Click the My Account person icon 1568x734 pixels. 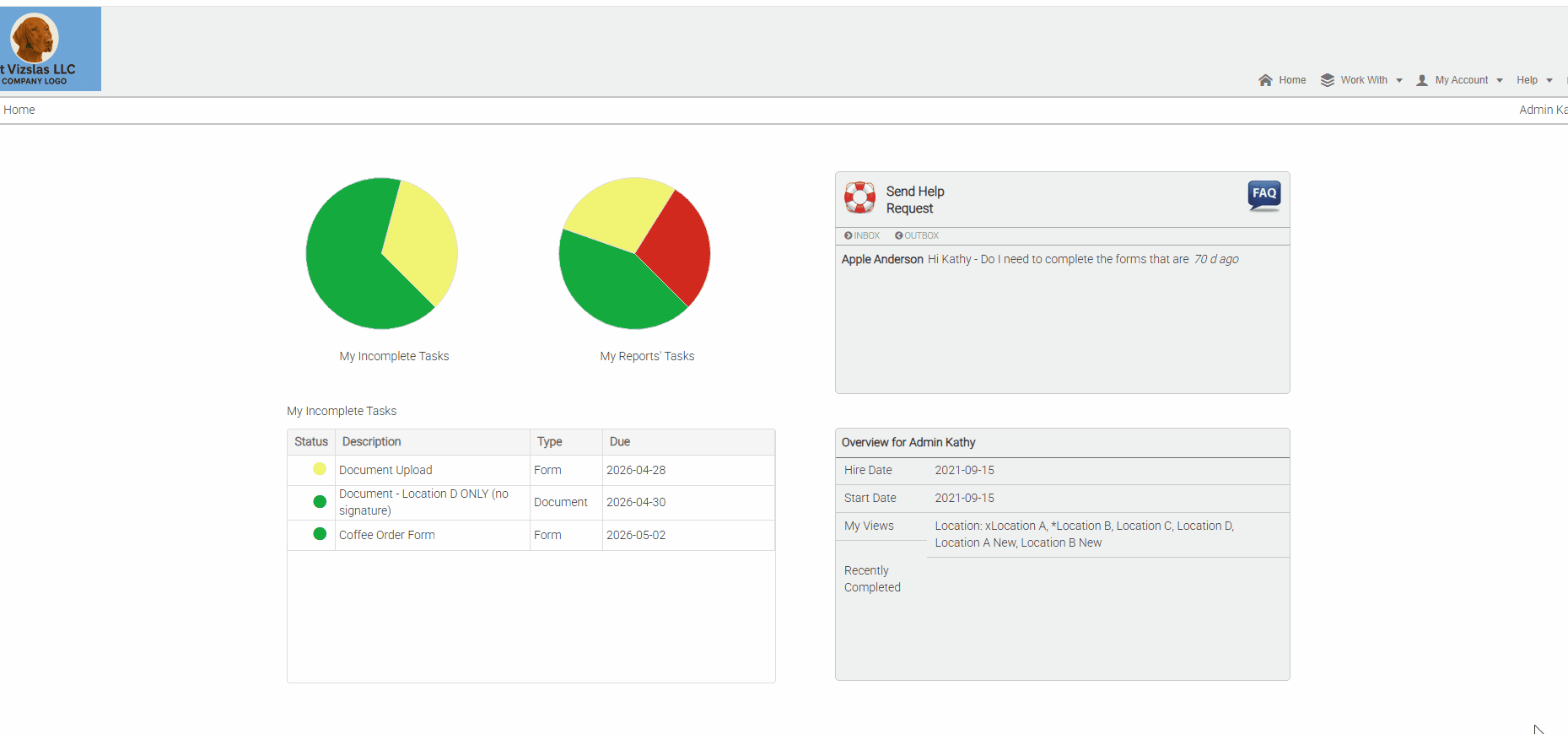(x=1422, y=80)
